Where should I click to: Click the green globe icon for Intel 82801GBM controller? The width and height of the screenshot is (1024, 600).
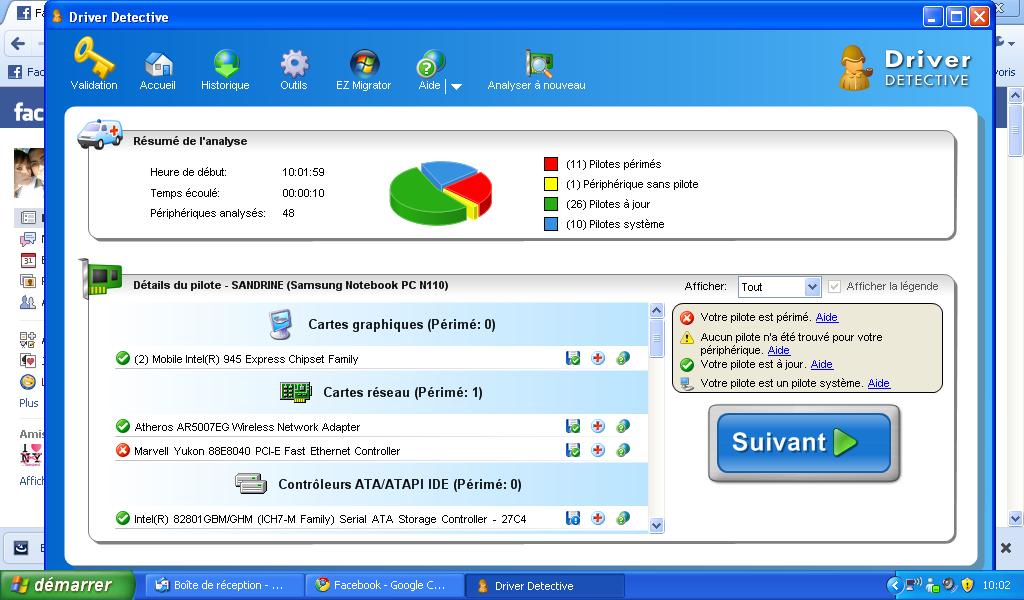tap(623, 518)
